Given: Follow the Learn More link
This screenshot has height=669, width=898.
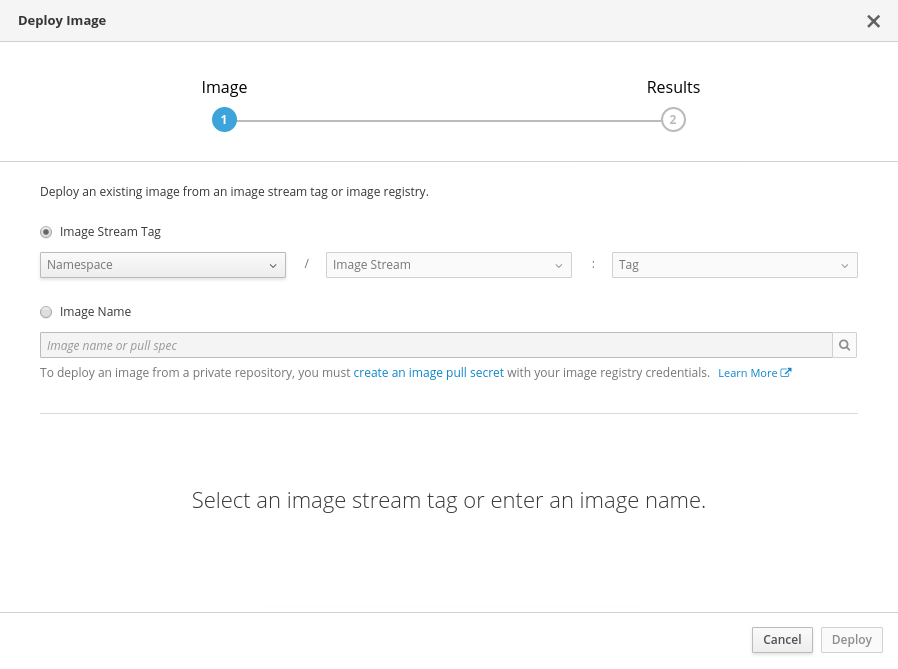Looking at the screenshot, I should click(x=747, y=373).
